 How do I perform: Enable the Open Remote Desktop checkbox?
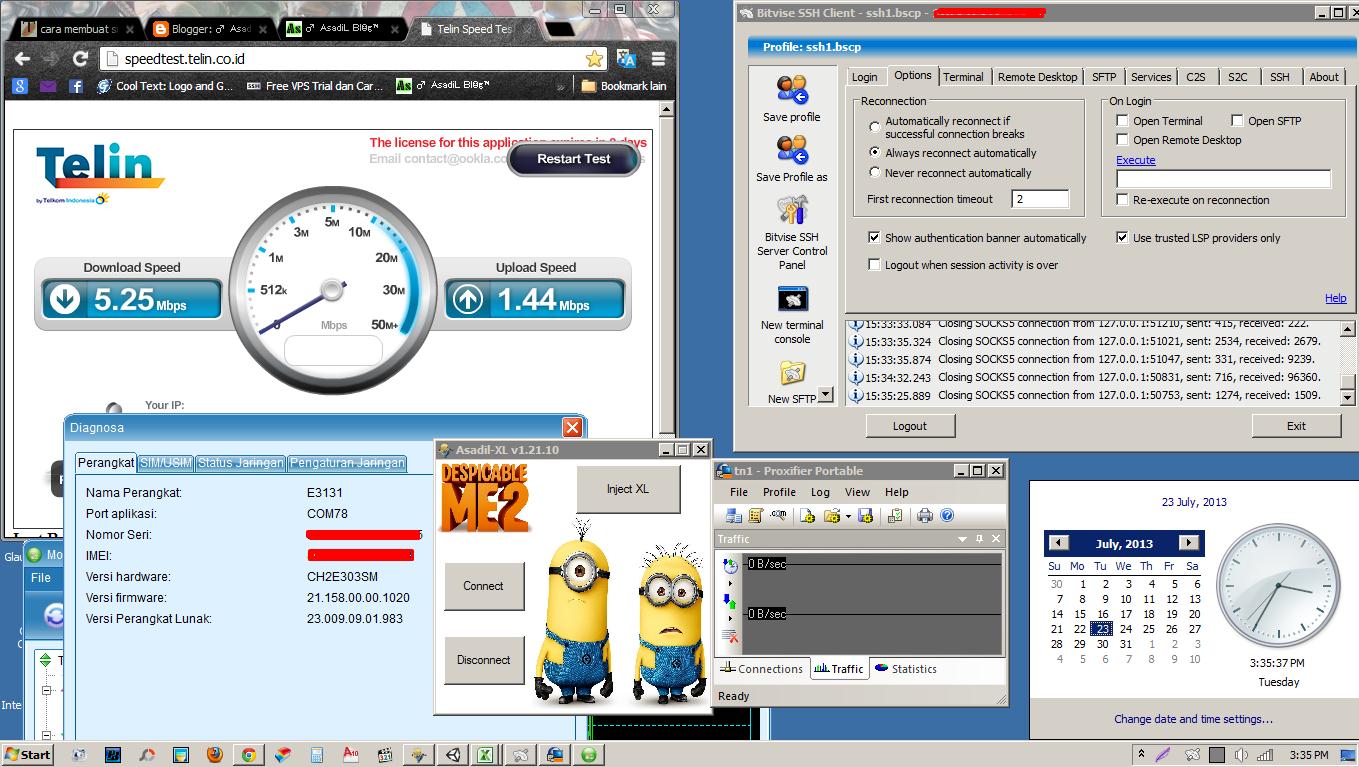tap(1122, 140)
